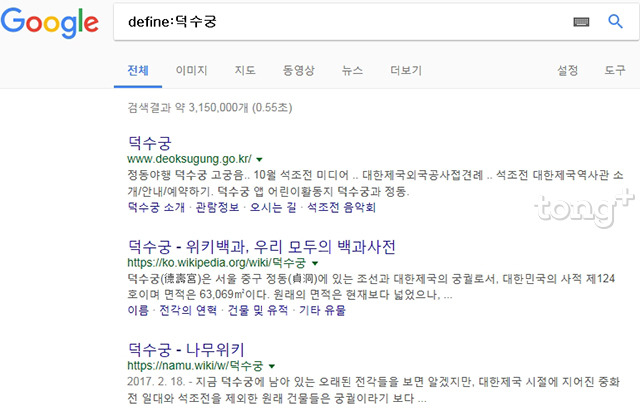
Task: Open the 이름 section link
Action: 138,310
